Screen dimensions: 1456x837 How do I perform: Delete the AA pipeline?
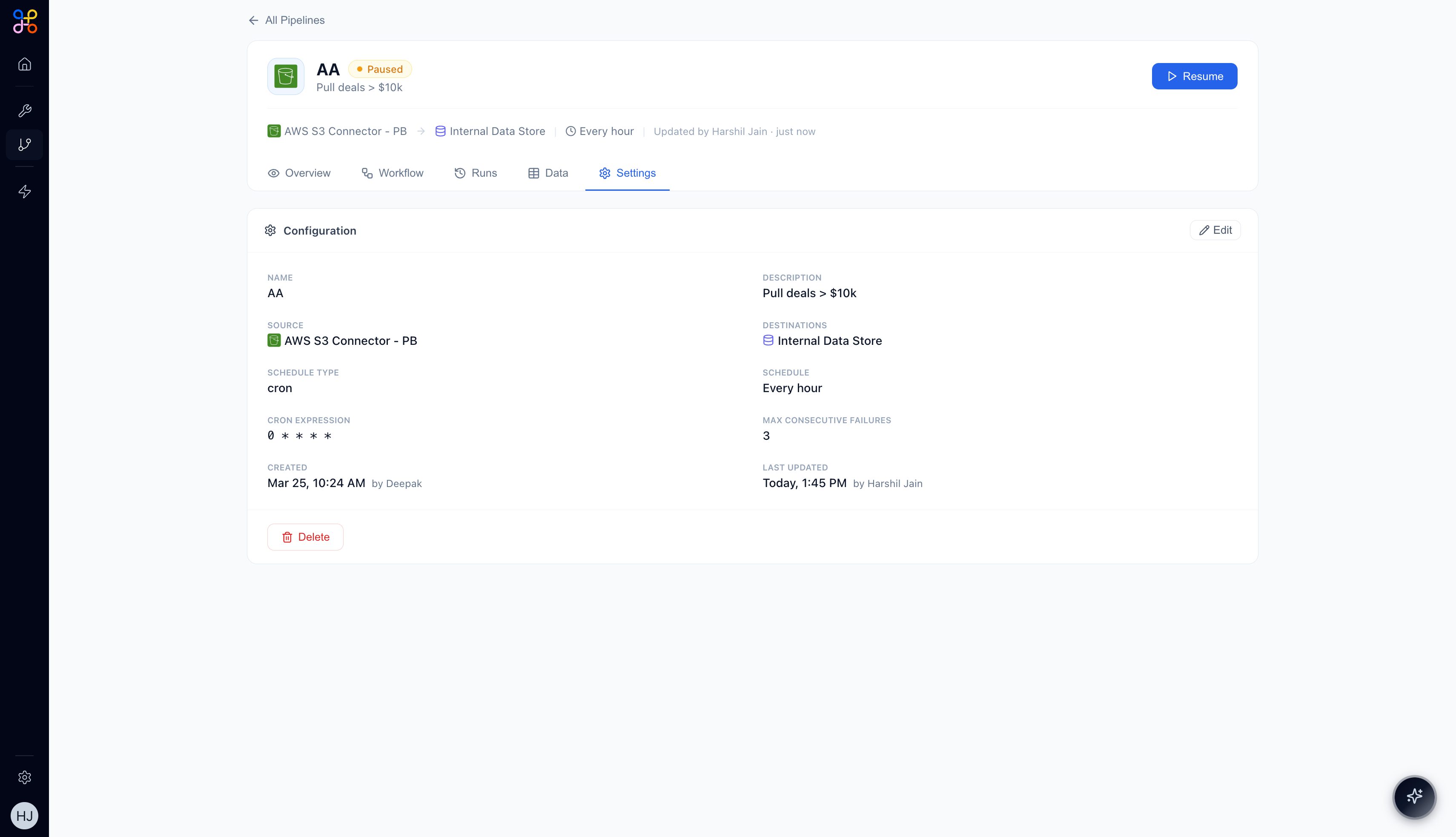tap(305, 537)
